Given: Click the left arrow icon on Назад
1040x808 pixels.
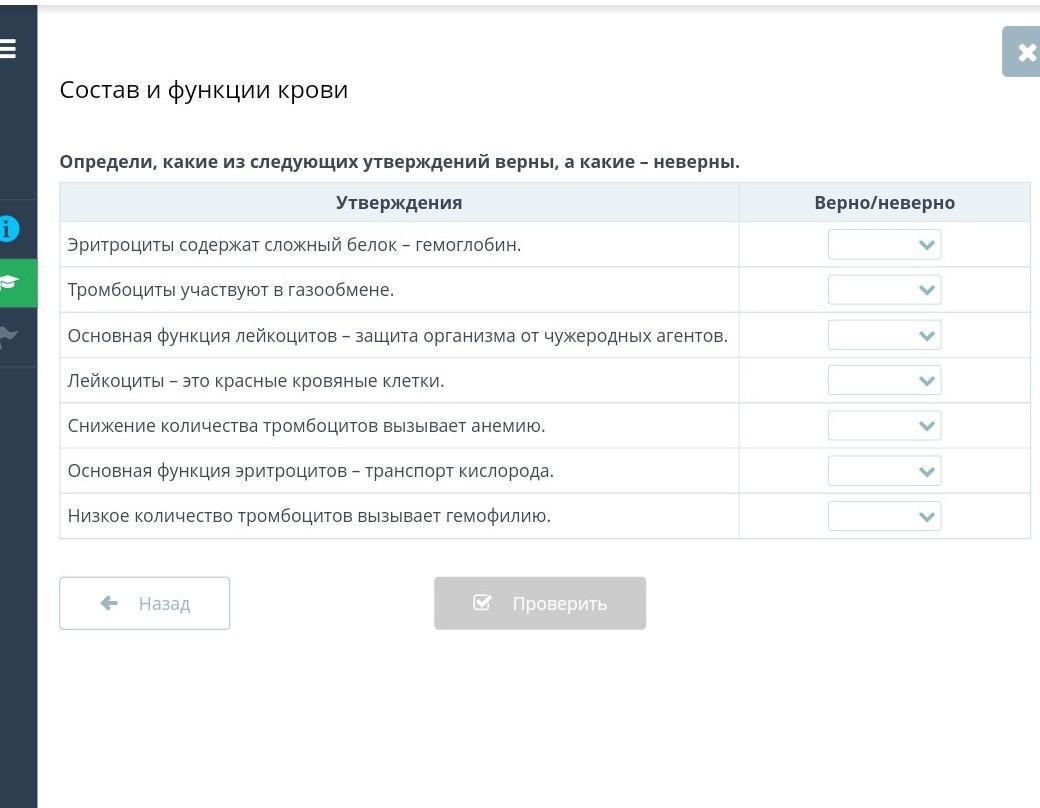Looking at the screenshot, I should coord(110,603).
